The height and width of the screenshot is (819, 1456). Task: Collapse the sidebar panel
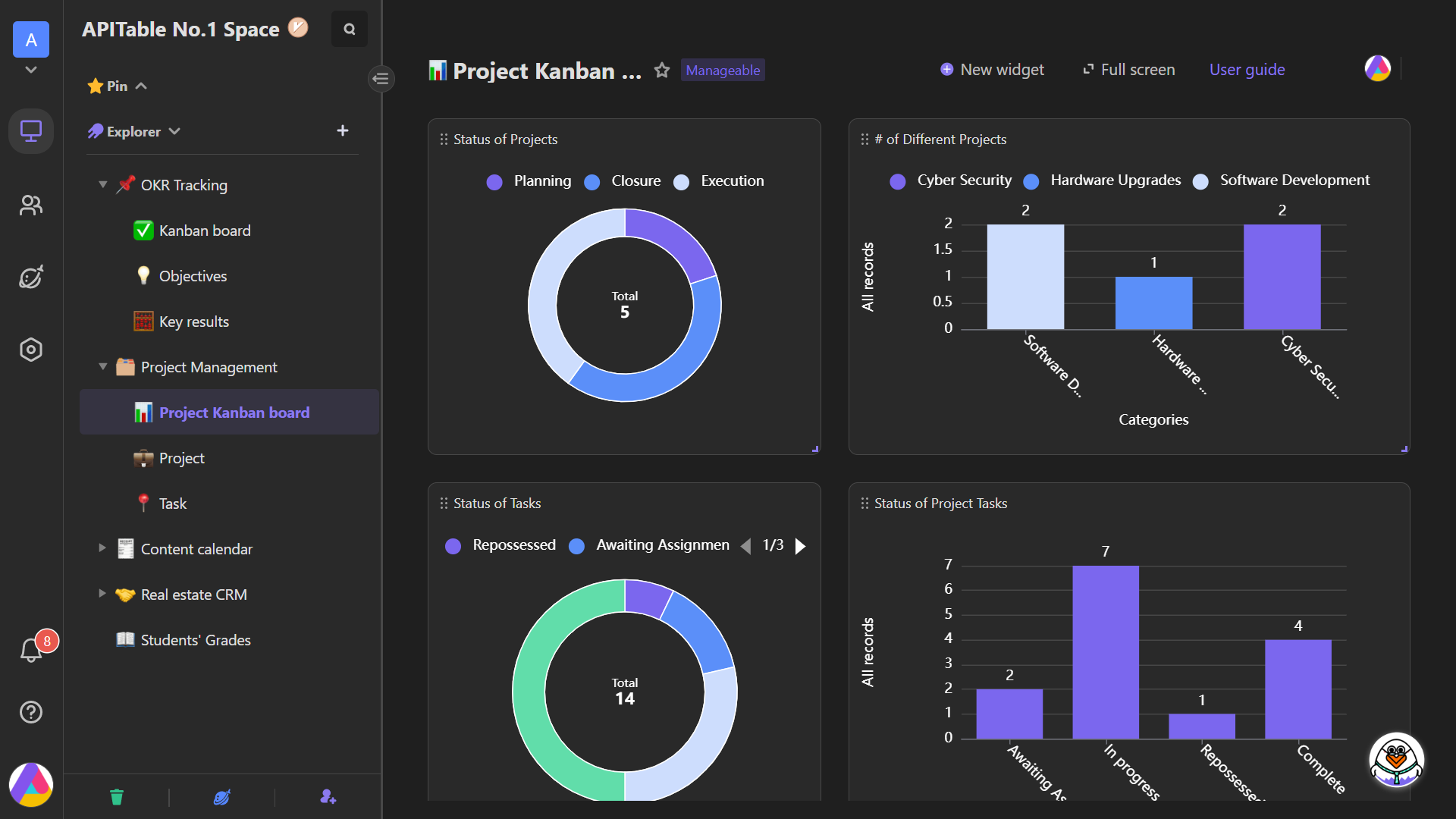point(381,78)
